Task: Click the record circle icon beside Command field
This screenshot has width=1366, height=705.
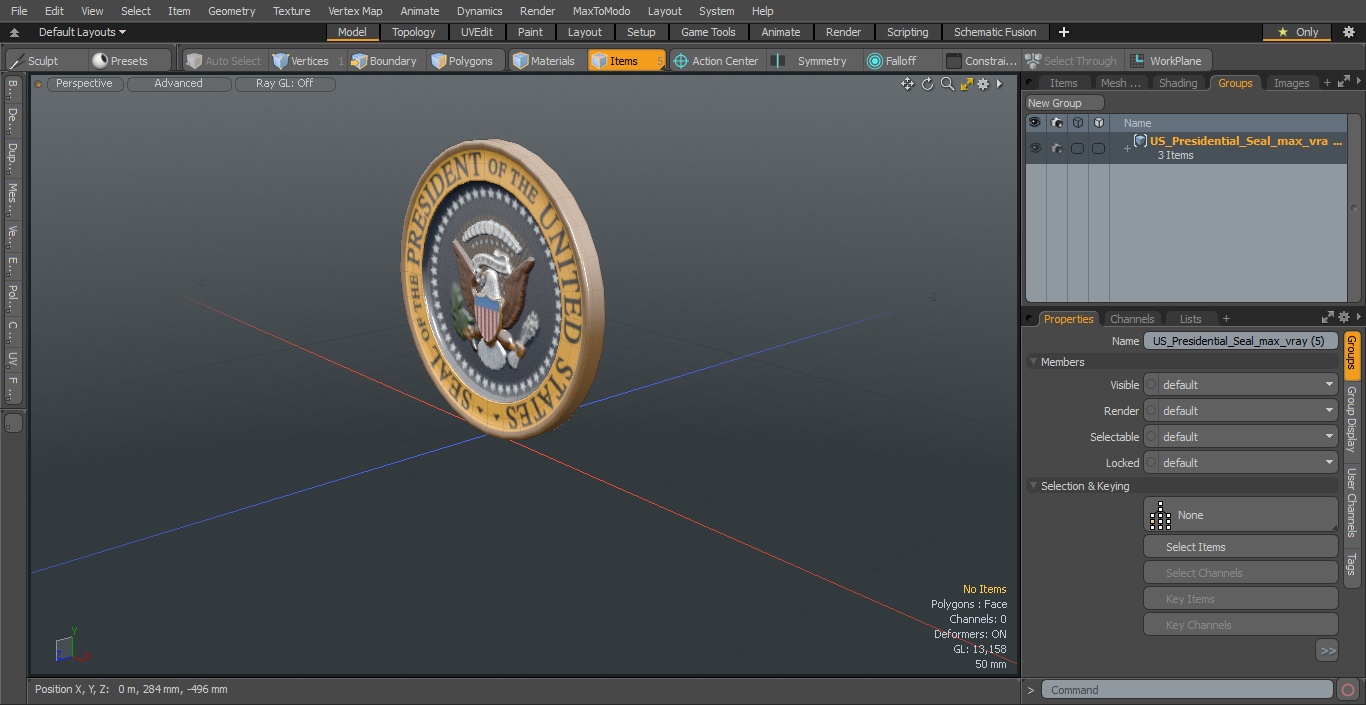Action: click(1348, 690)
